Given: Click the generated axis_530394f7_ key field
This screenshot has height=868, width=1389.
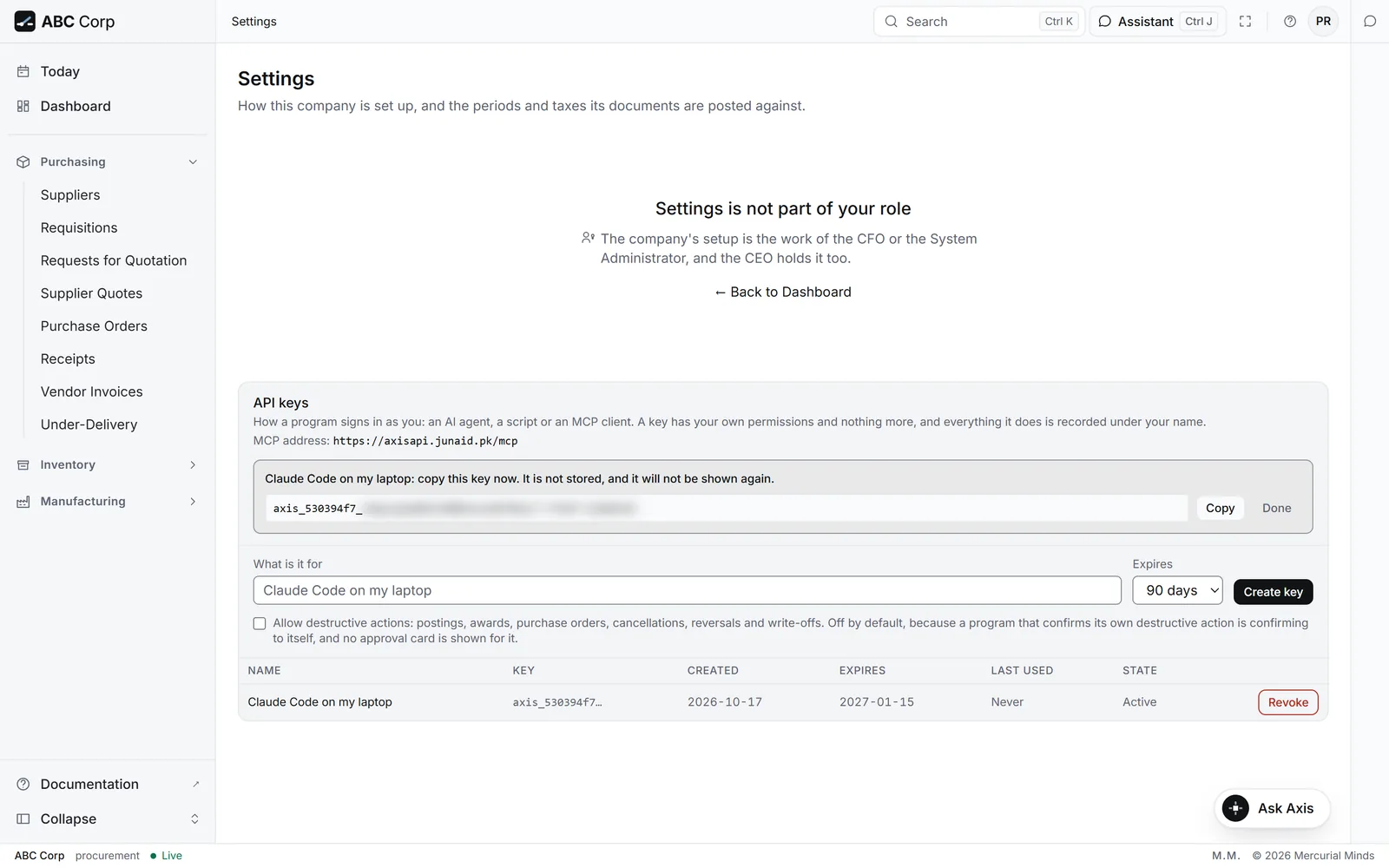Looking at the screenshot, I should click(727, 508).
